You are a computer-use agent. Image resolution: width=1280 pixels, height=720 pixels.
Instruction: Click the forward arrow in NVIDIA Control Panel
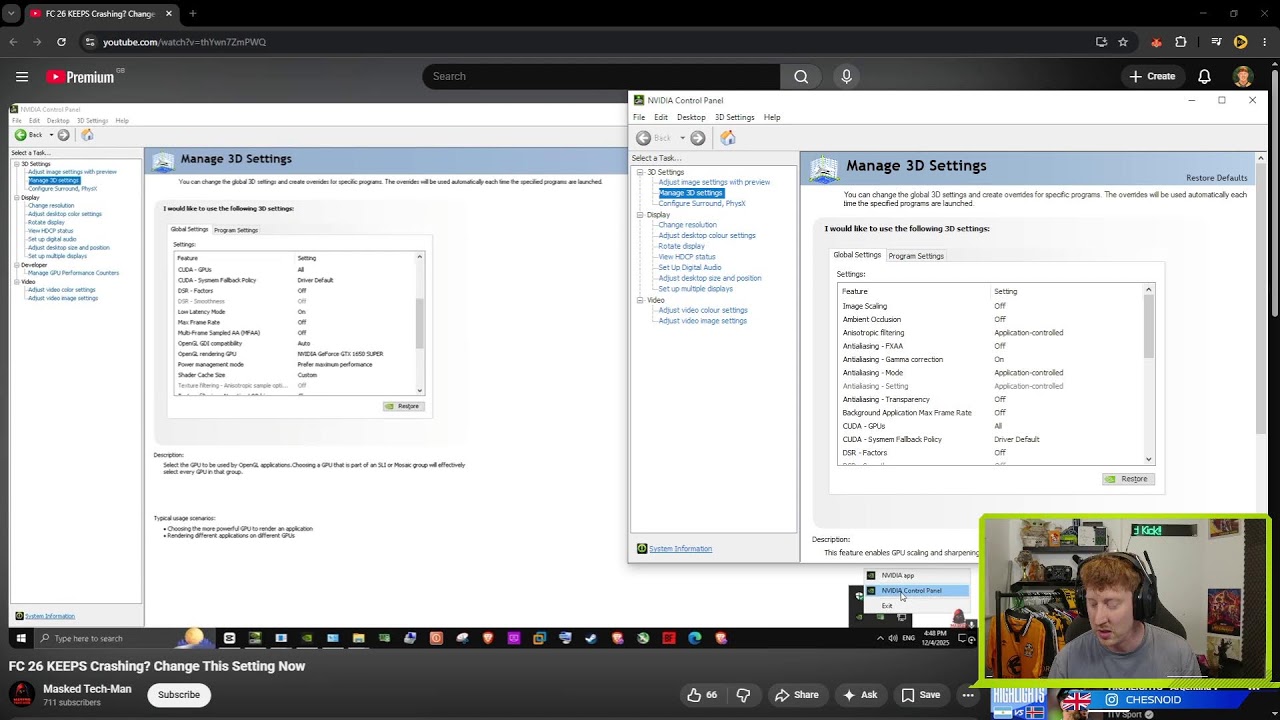coord(698,138)
